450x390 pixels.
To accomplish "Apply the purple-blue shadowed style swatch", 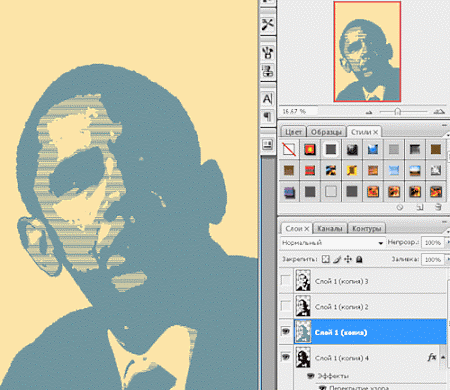I will click(x=289, y=192).
